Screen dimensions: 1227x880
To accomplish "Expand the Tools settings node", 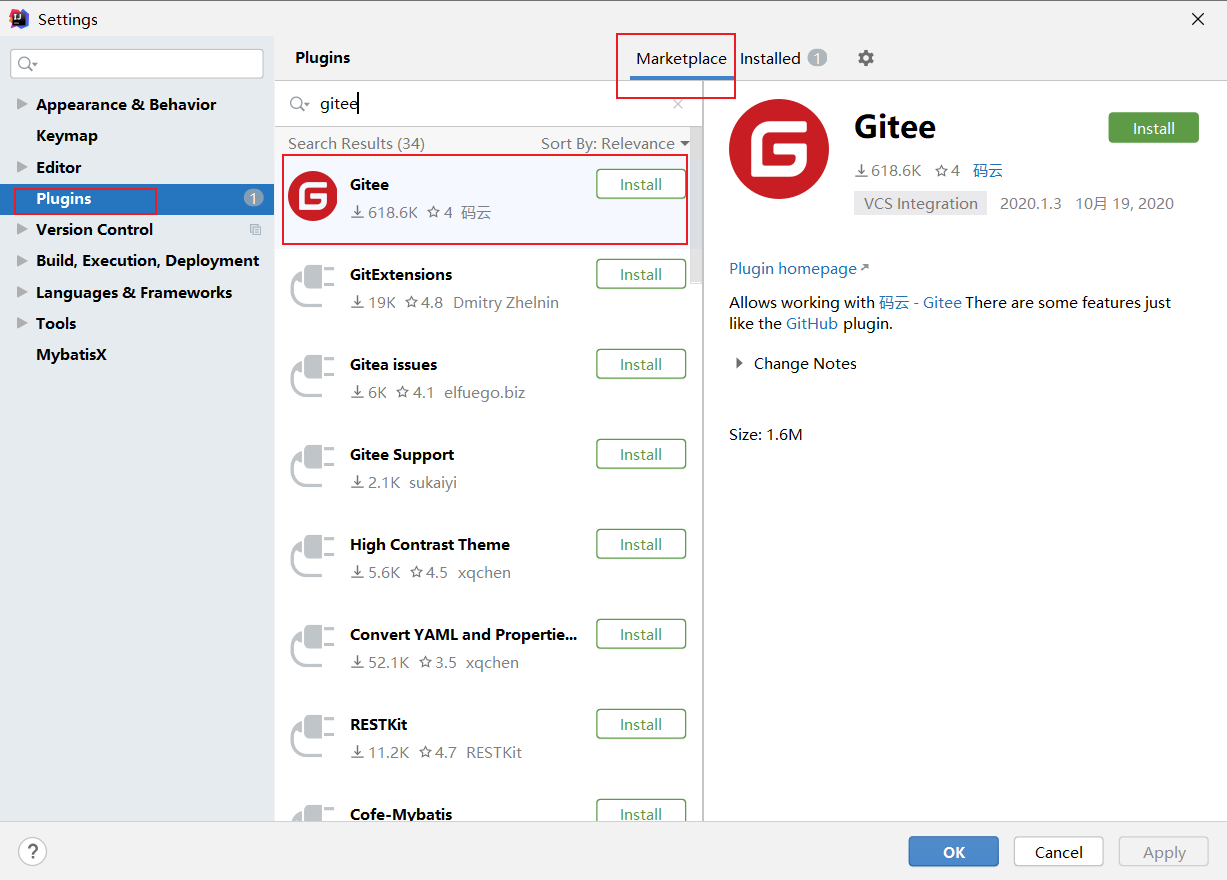I will [22, 323].
